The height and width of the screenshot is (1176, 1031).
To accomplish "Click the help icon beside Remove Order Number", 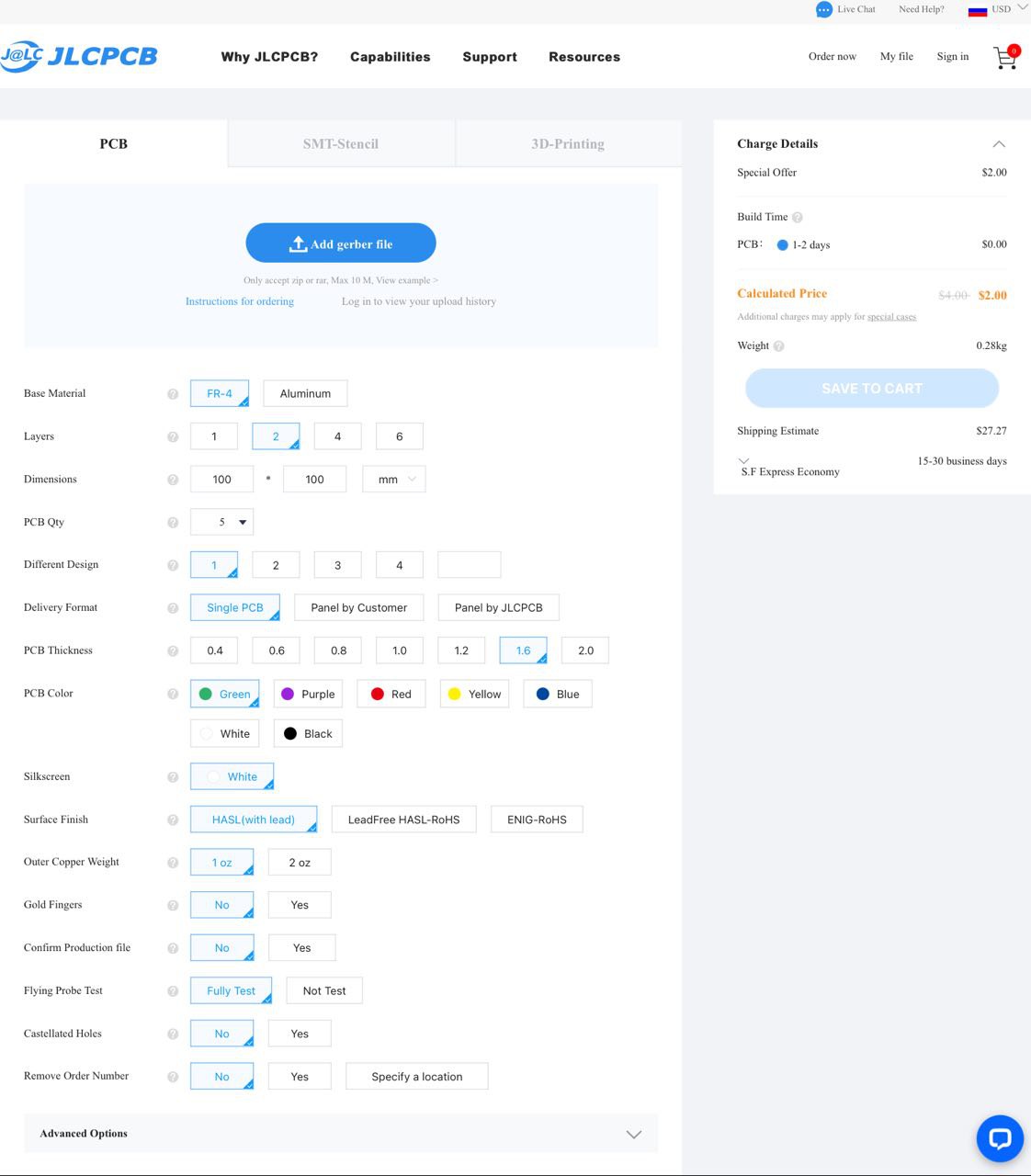I will tap(173, 1077).
